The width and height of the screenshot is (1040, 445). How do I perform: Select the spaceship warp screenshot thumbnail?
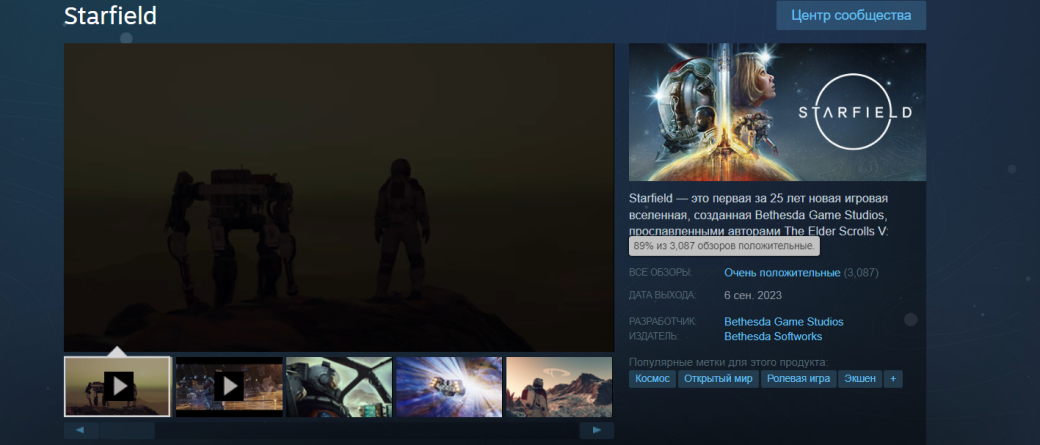[x=449, y=387]
